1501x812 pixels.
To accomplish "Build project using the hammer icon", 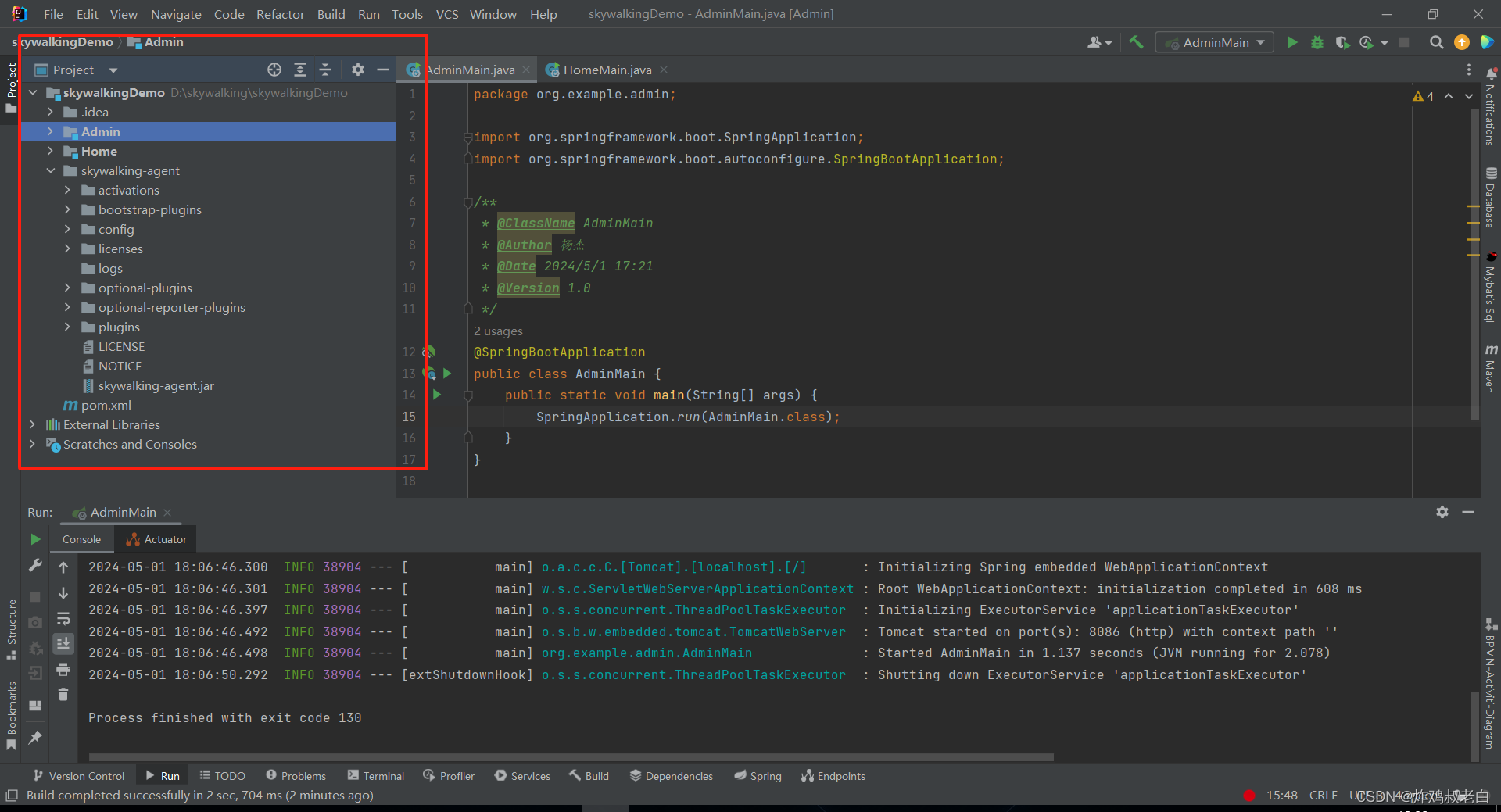I will click(1136, 42).
